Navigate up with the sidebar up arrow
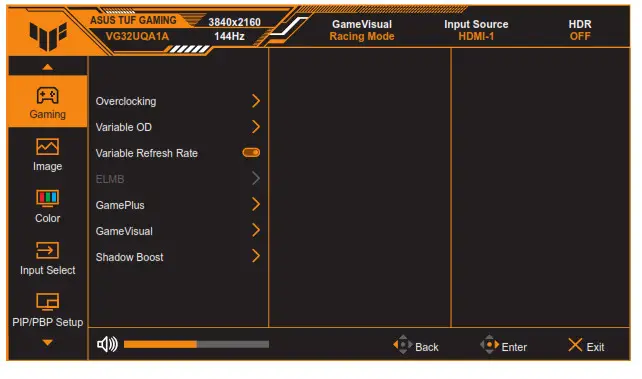642x379 pixels. (x=47, y=67)
